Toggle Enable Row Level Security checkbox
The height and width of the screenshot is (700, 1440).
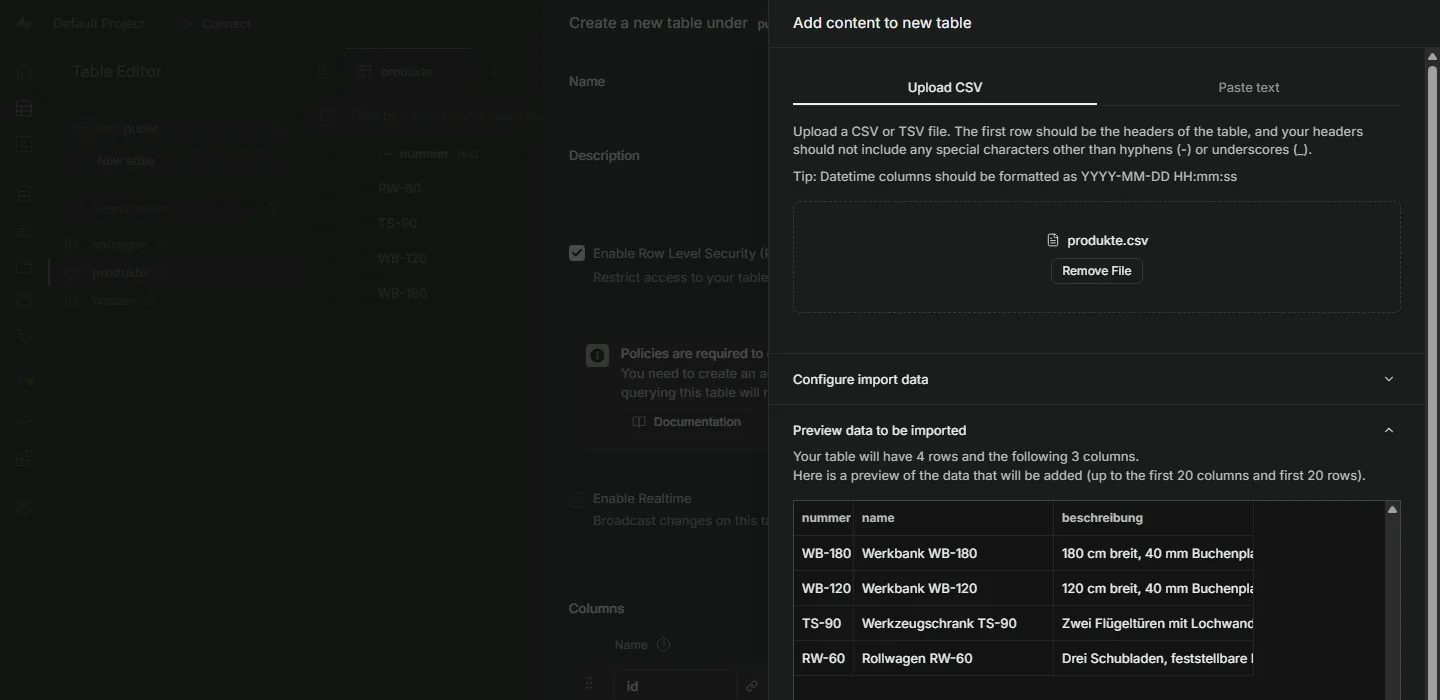point(577,253)
